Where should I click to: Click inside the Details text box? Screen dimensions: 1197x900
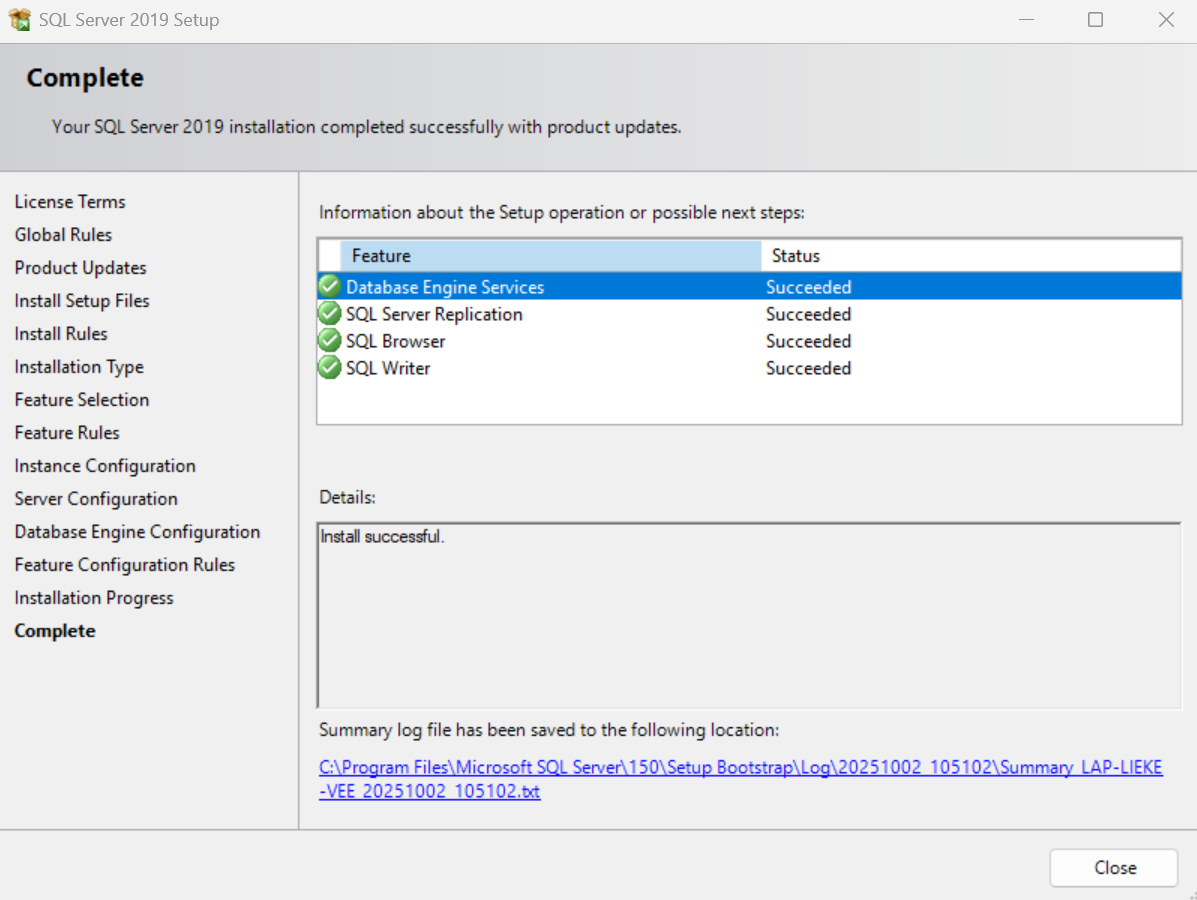(x=750, y=615)
